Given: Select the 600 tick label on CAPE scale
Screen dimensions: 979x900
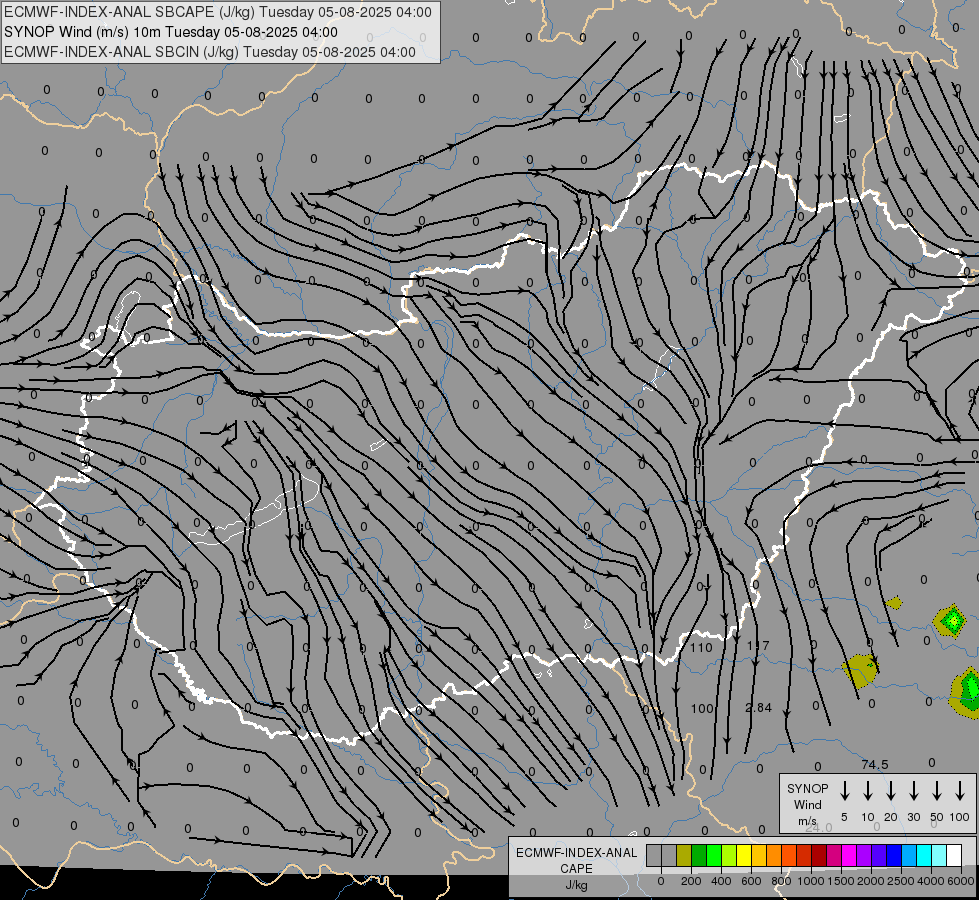Looking at the screenshot, I should (751, 881).
